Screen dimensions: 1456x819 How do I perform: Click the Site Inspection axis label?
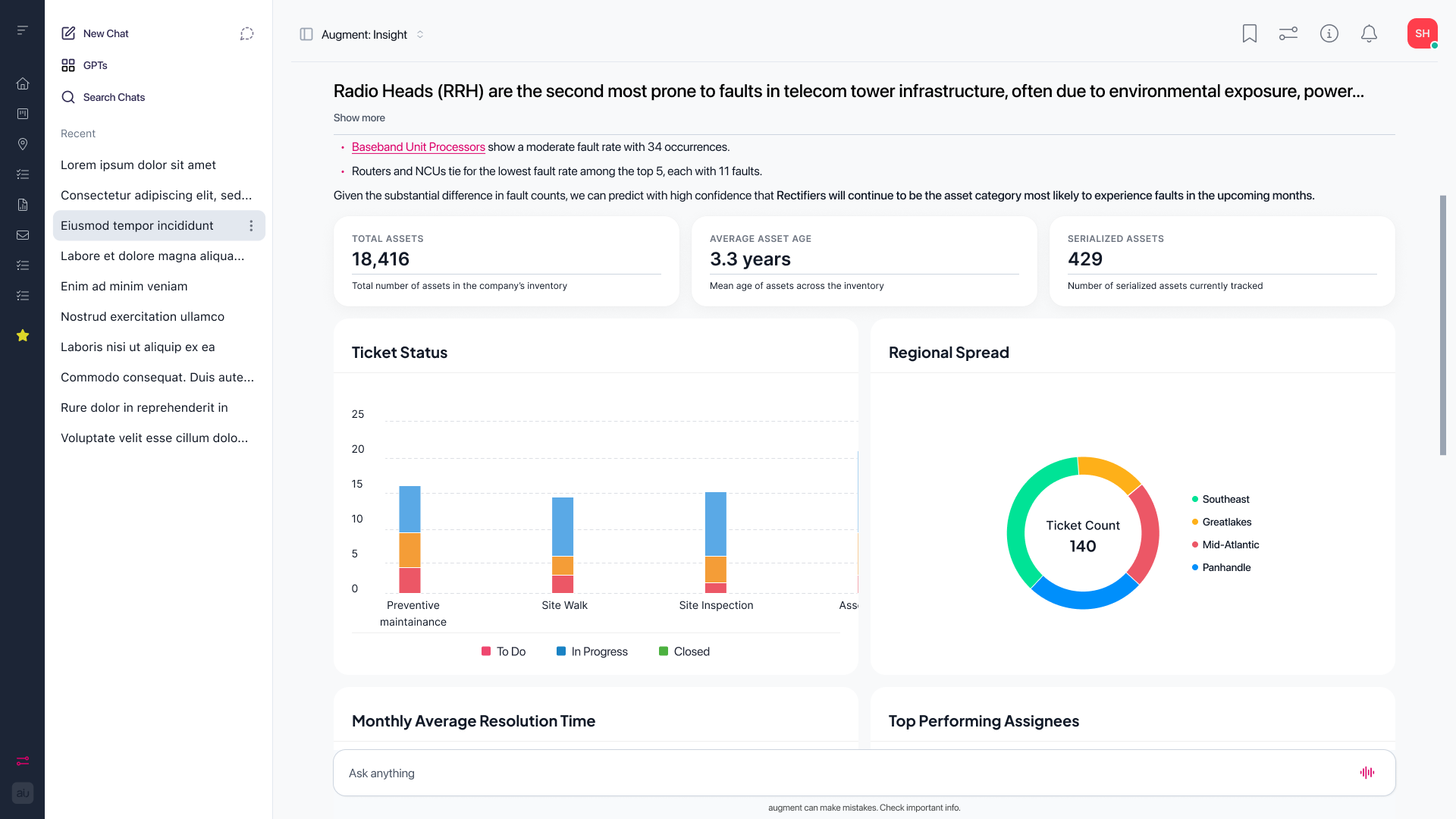pyautogui.click(x=716, y=605)
